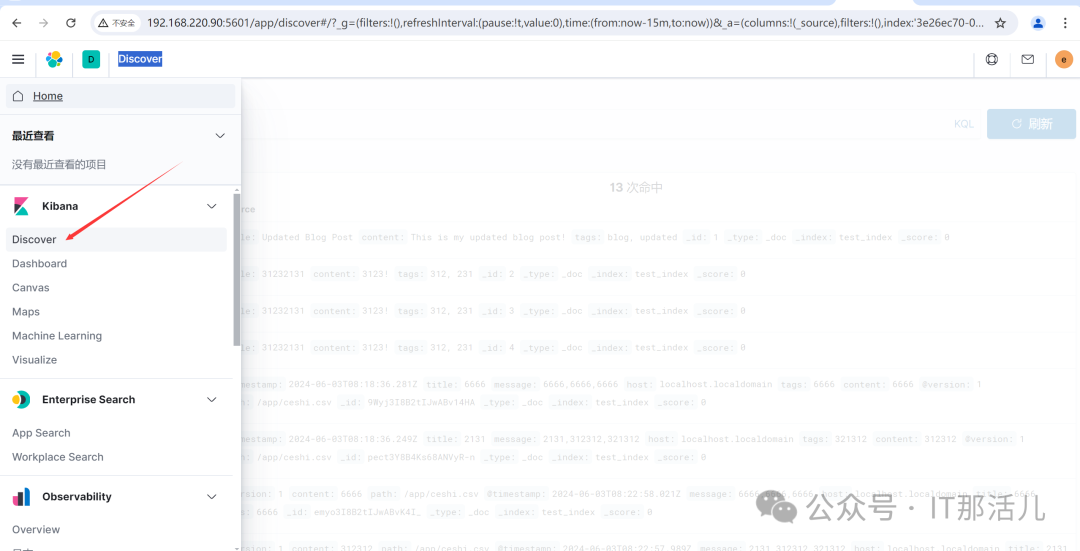Viewport: 1080px width, 551px height.
Task: Open the orange user avatar e
Action: [1064, 60]
